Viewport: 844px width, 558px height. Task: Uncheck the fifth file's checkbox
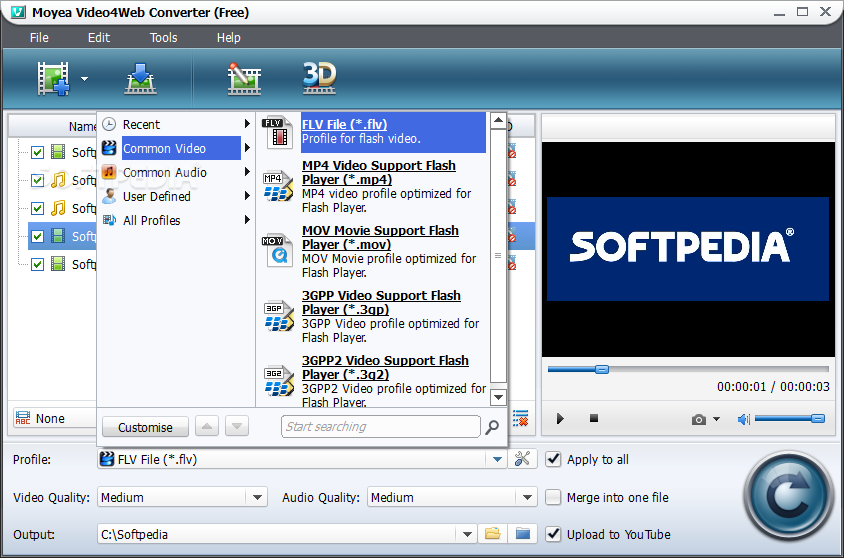tap(37, 264)
